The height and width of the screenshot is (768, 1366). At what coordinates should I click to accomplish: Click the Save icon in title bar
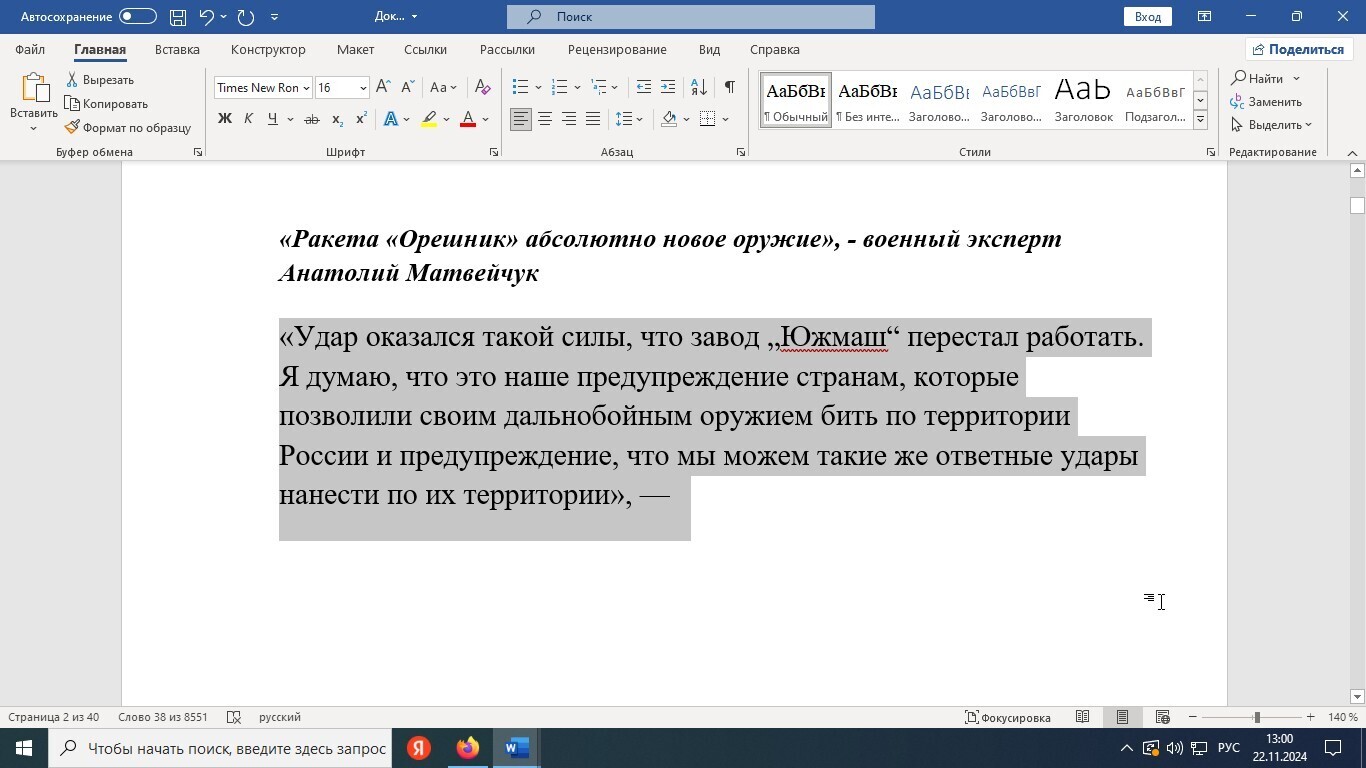point(177,16)
